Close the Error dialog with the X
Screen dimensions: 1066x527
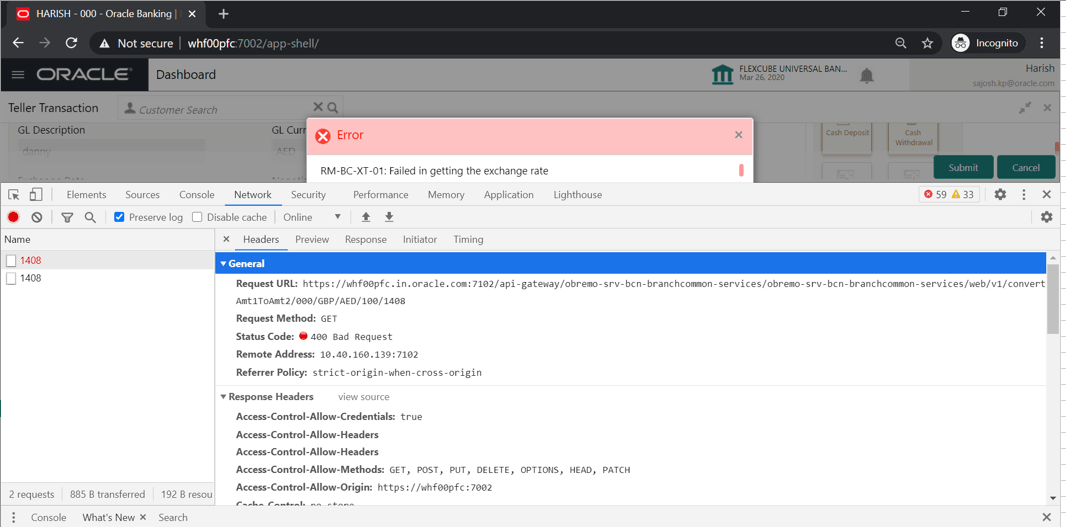[739, 135]
